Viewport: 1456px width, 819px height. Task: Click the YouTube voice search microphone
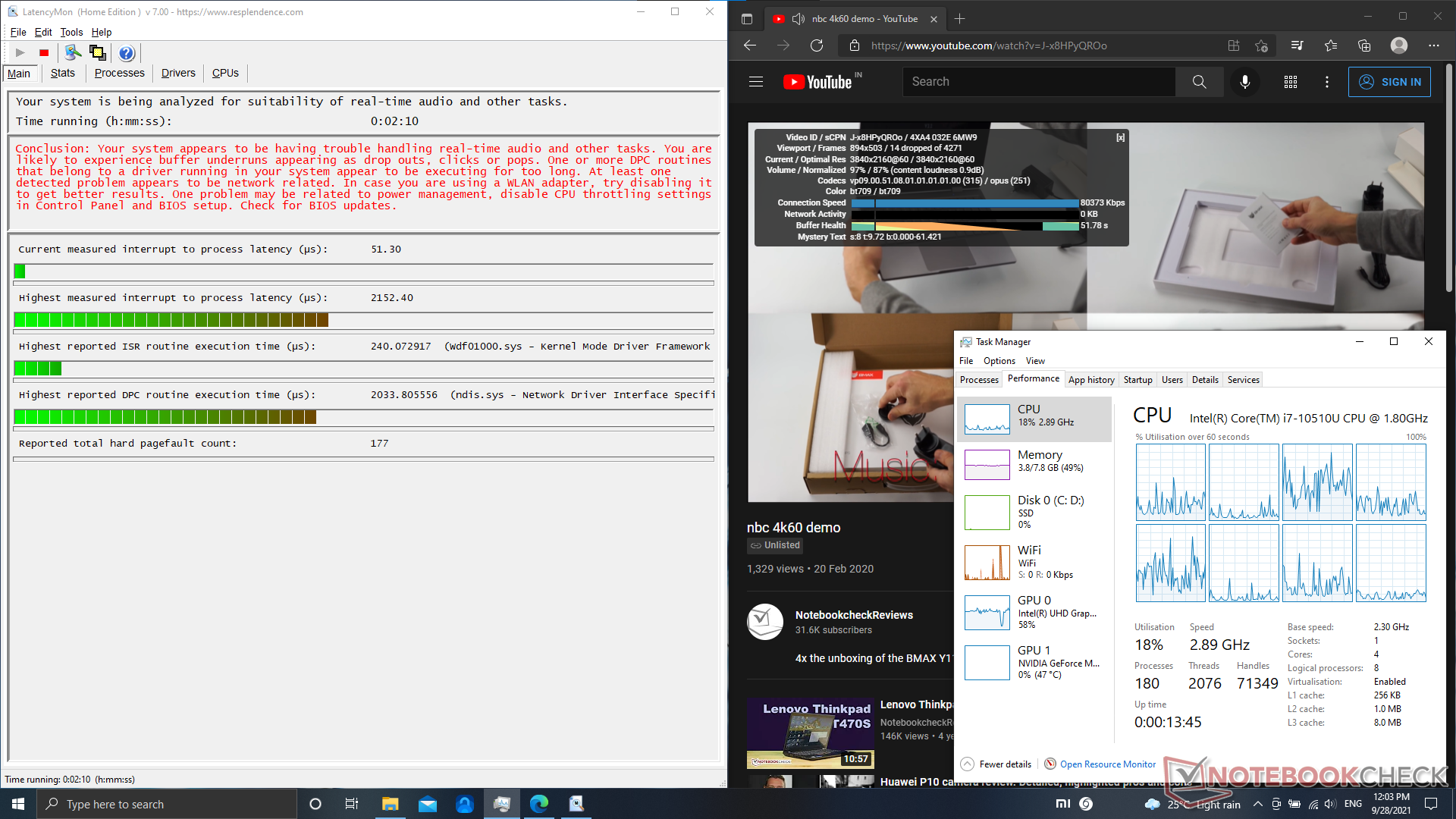pos(1244,82)
